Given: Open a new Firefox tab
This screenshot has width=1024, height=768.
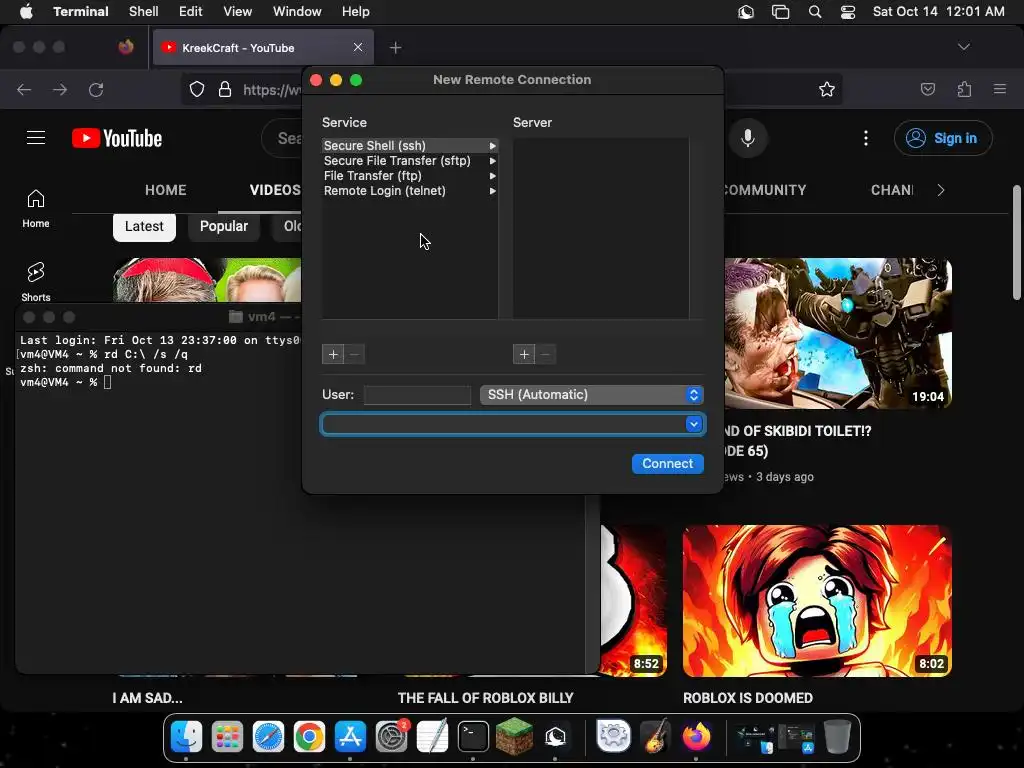Looking at the screenshot, I should point(395,48).
